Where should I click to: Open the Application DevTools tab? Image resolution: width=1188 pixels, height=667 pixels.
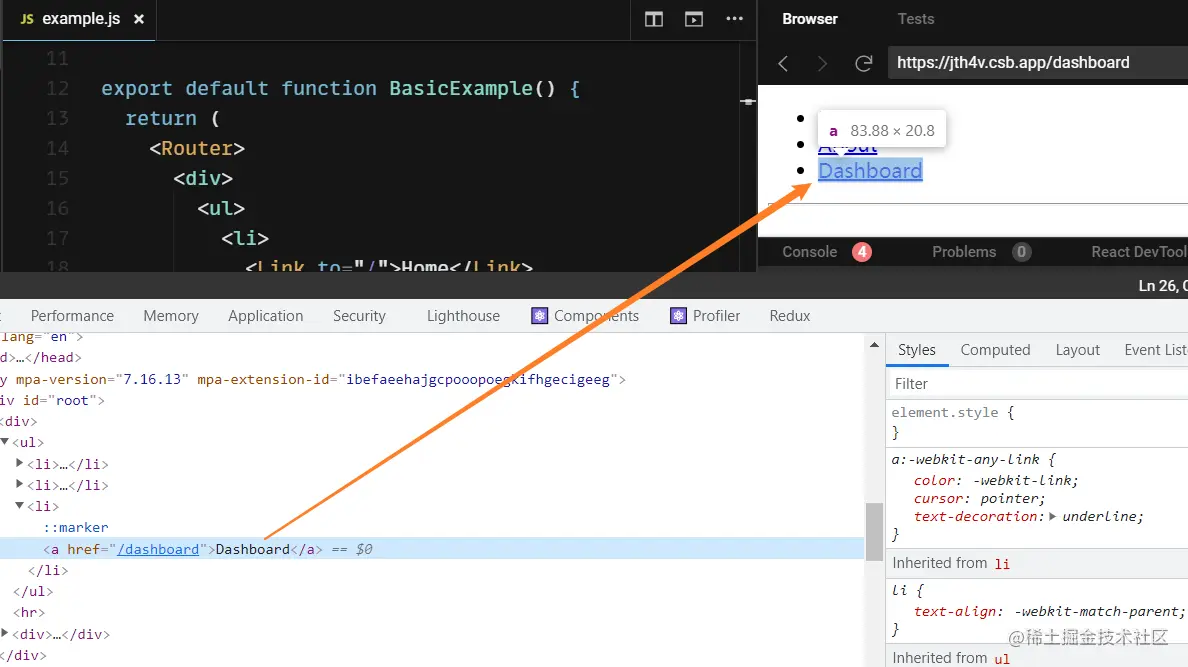(265, 316)
